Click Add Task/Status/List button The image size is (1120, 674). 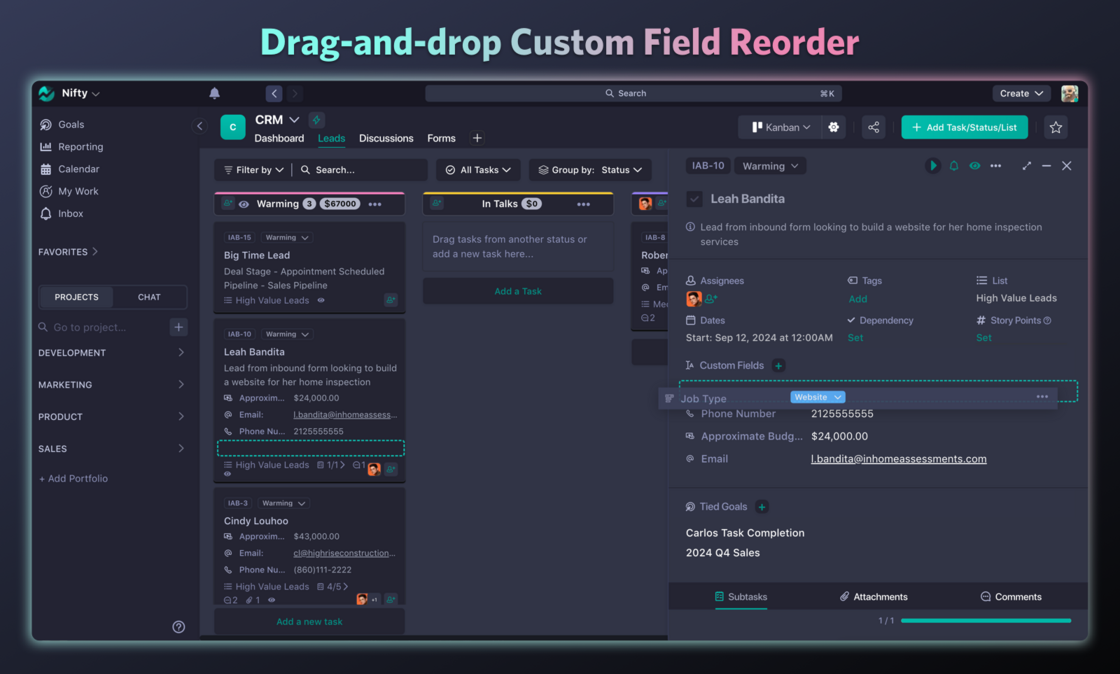964,127
